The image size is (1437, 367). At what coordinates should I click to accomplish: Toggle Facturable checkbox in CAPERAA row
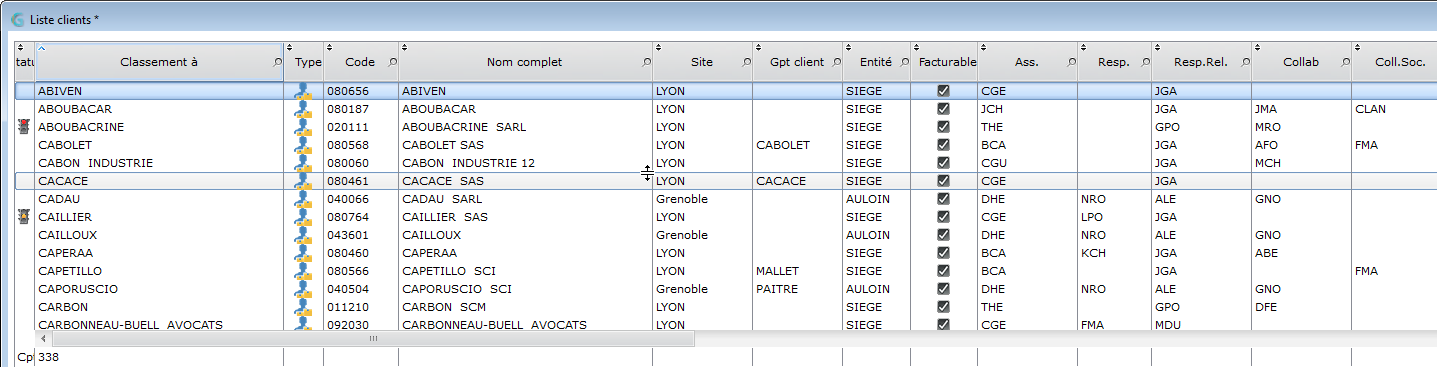pos(943,253)
